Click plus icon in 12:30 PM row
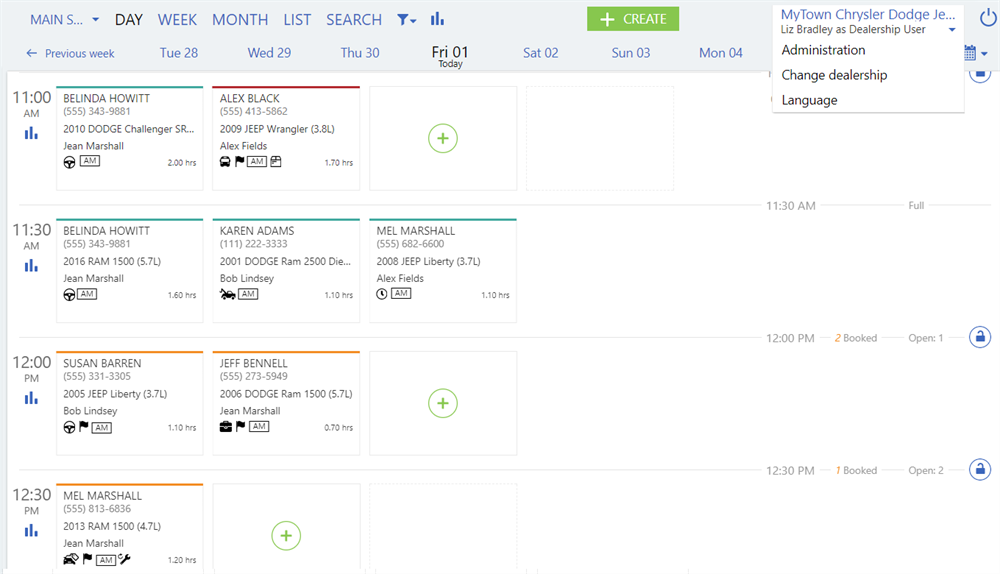This screenshot has width=1000, height=574. (286, 536)
